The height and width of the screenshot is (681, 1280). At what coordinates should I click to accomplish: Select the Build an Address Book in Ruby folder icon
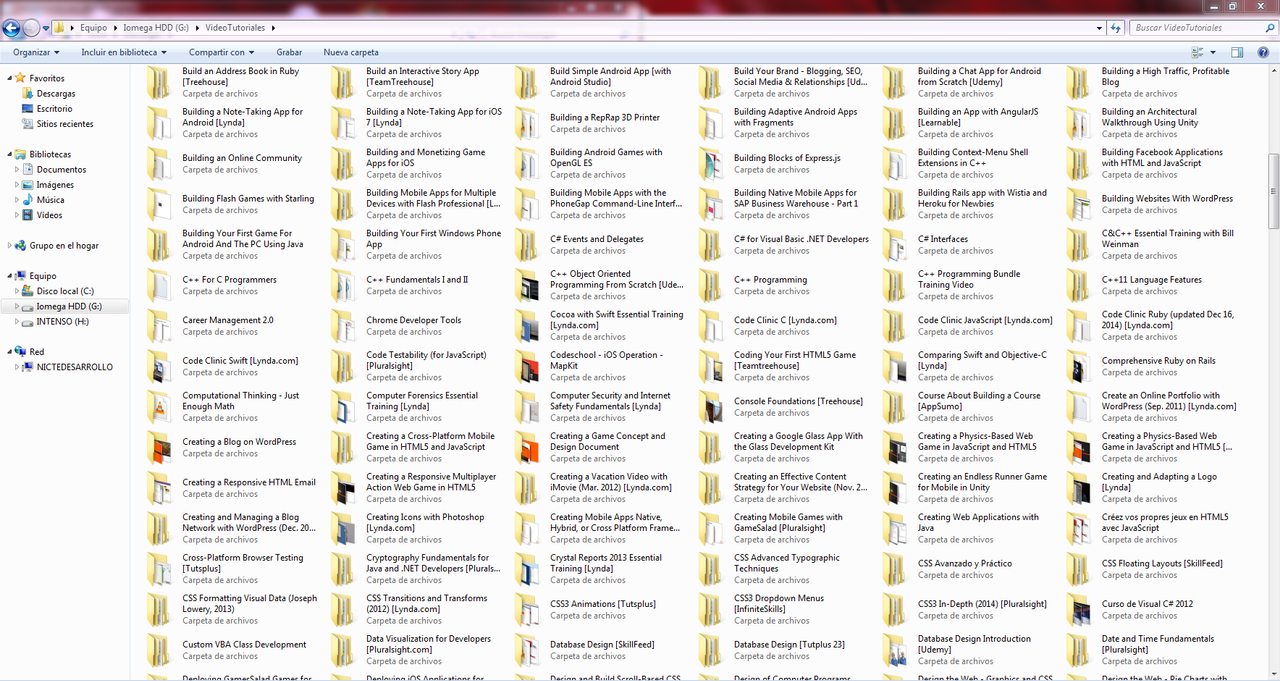pos(159,82)
